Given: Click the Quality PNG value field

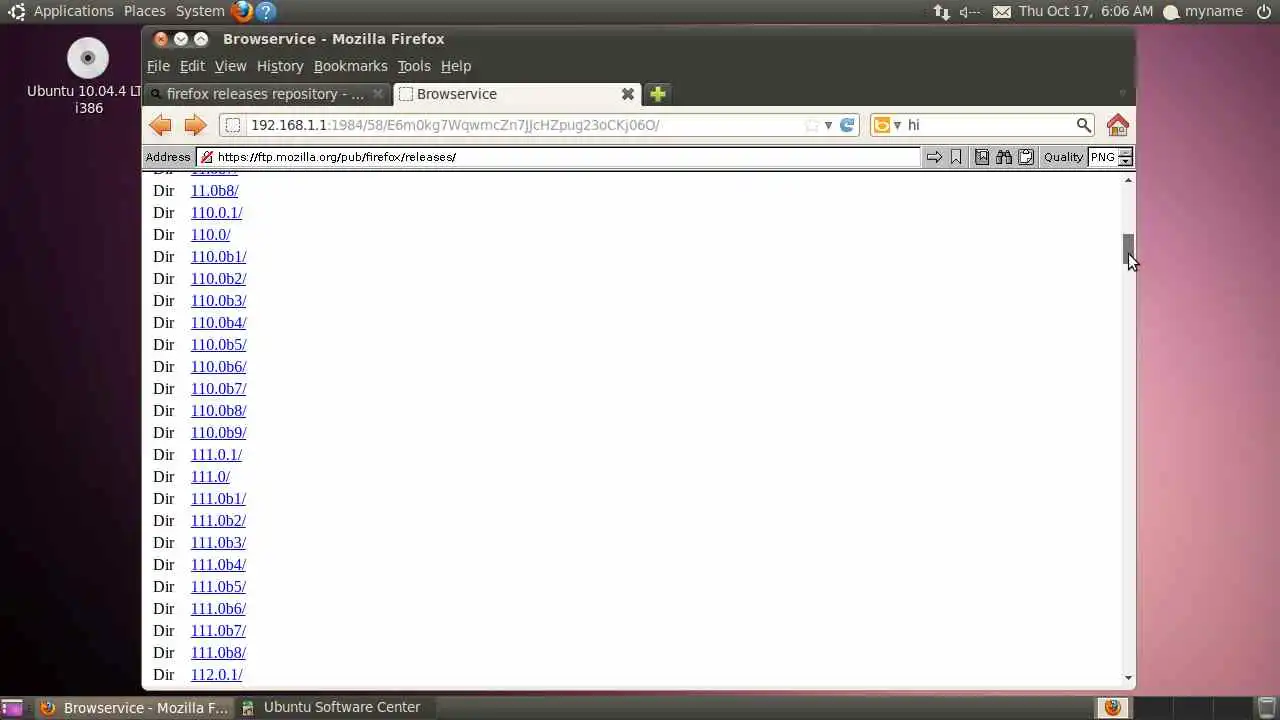Looking at the screenshot, I should [x=1102, y=157].
